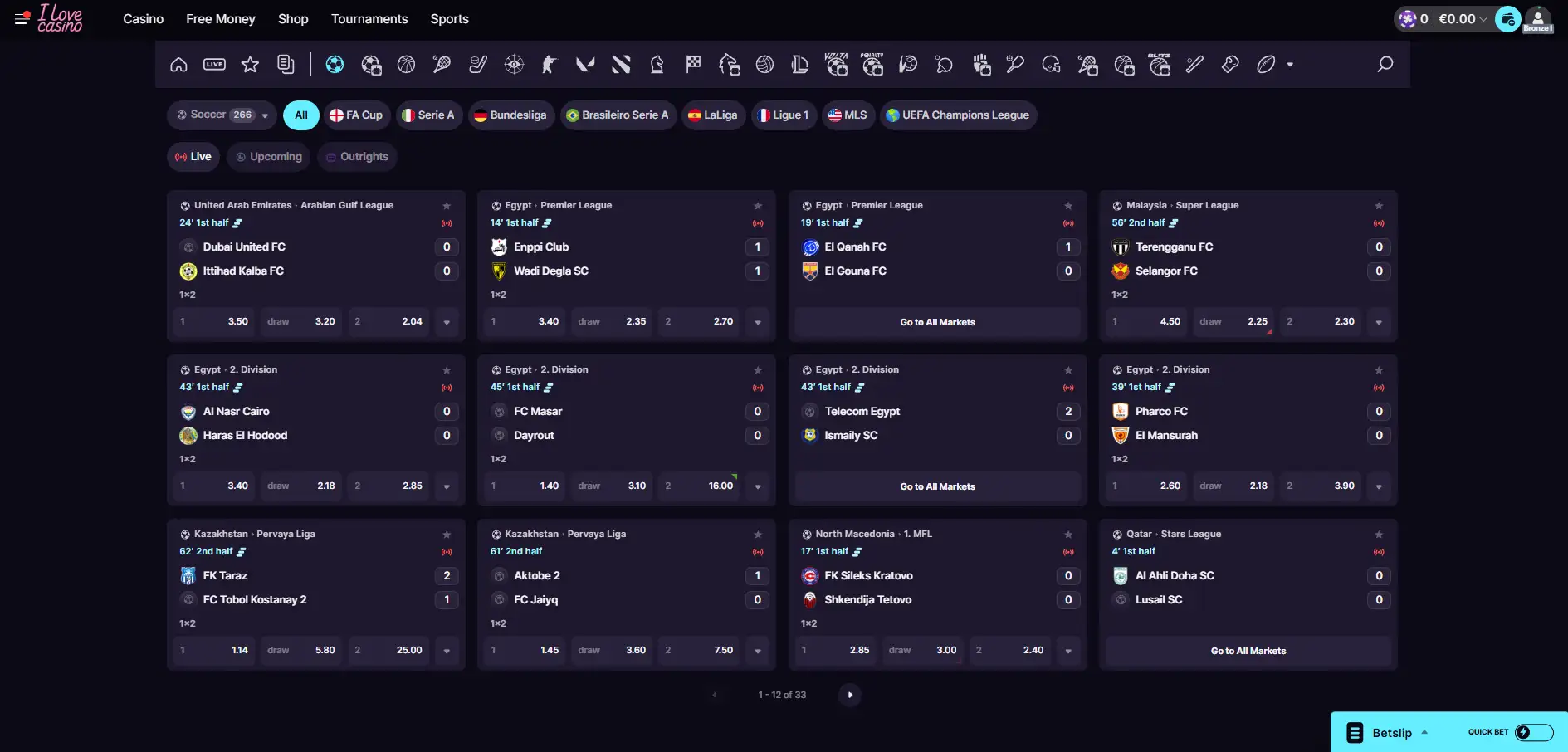Select the Baseball bat icon
Viewport: 1568px width, 752px height.
(x=1194, y=65)
